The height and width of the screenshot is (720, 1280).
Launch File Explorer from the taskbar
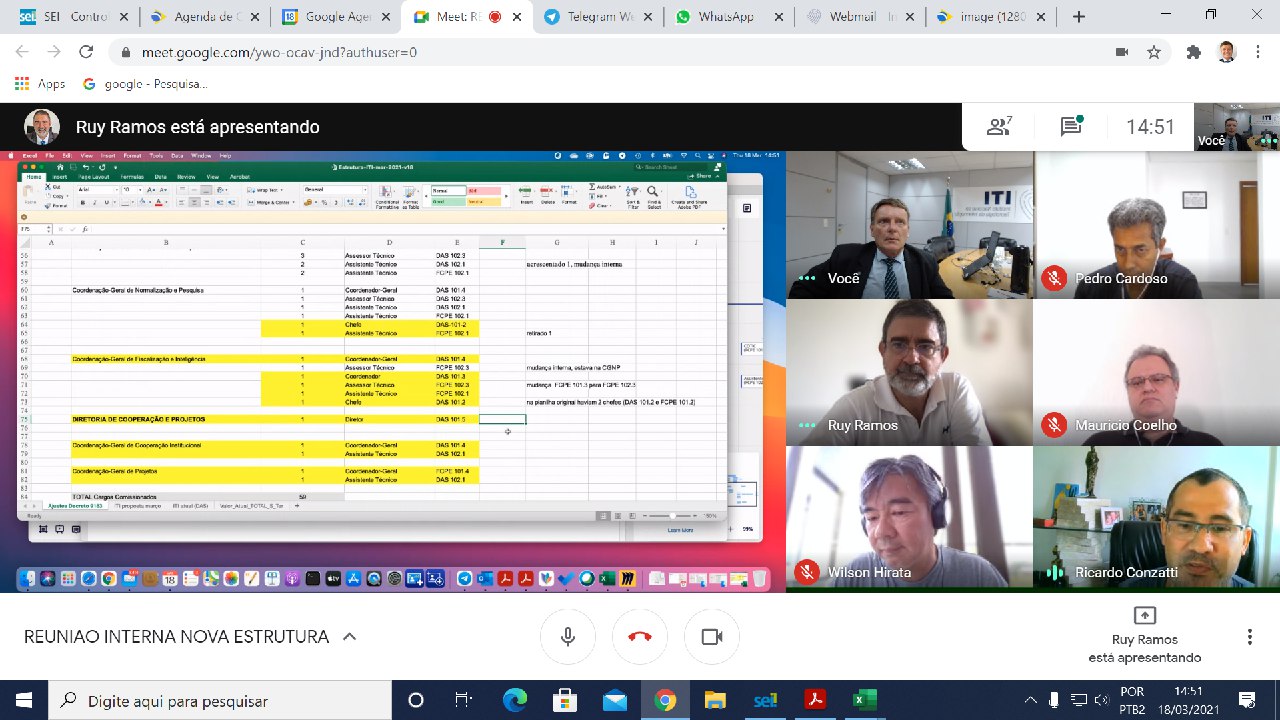pos(714,699)
